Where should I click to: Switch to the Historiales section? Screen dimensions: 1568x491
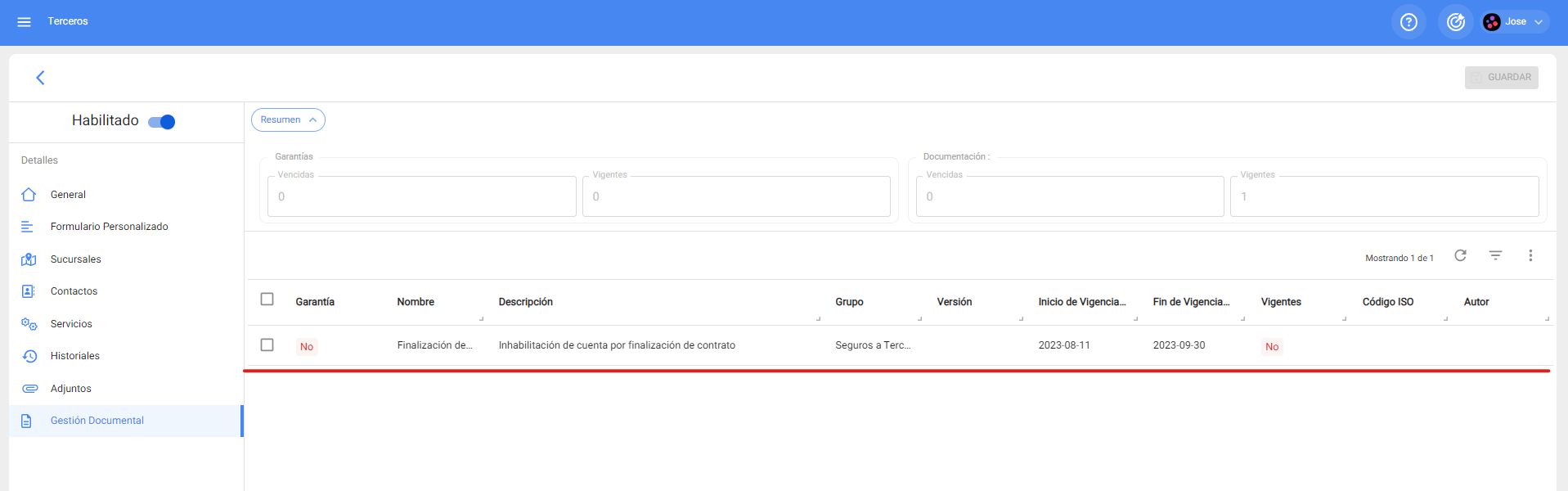point(74,356)
